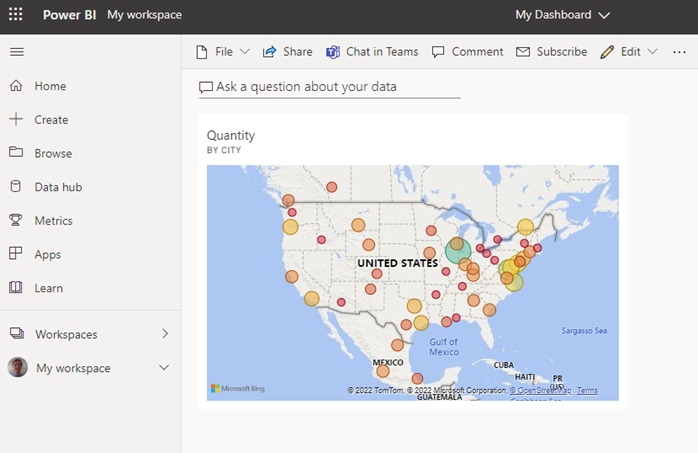The width and height of the screenshot is (698, 453).
Task: Click the Data hub cylinder icon
Action: click(x=16, y=186)
